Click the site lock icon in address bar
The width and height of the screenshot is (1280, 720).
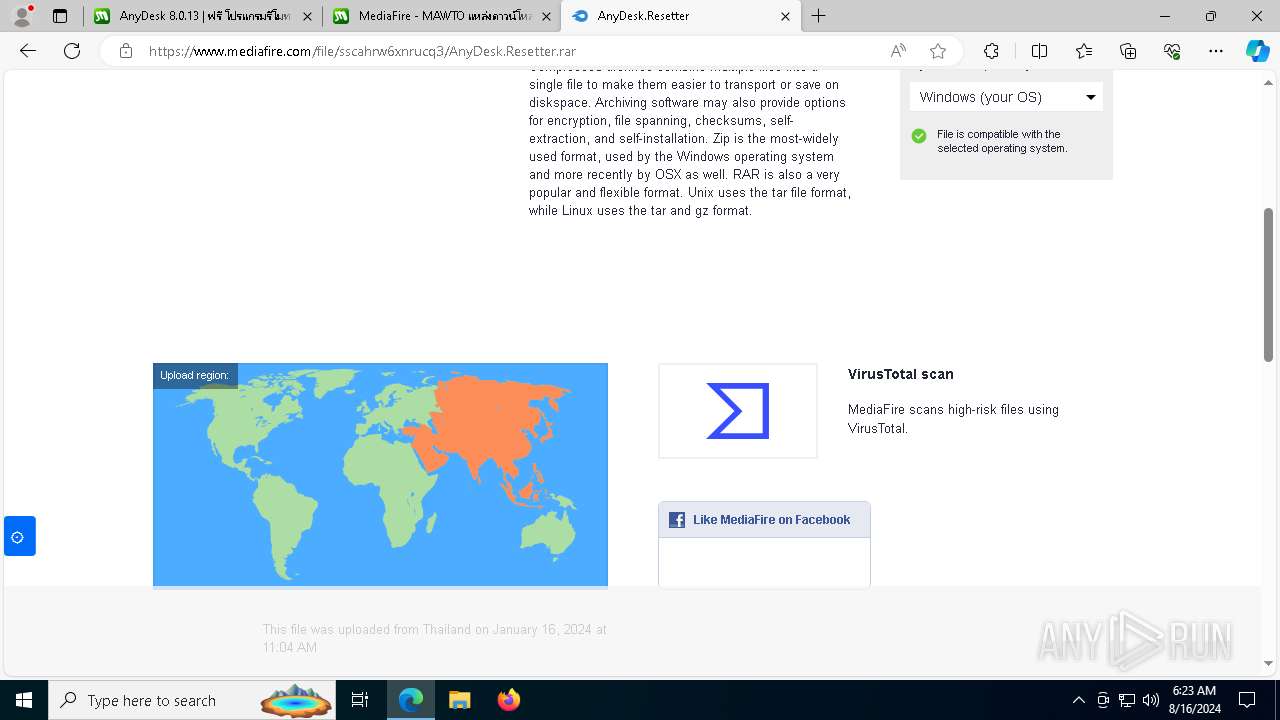[x=126, y=51]
